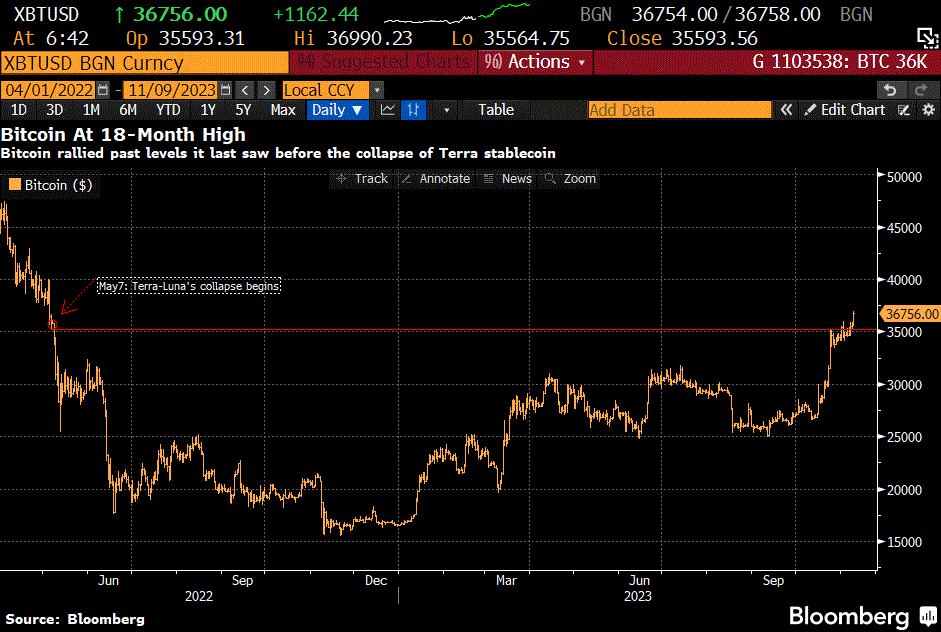The height and width of the screenshot is (632, 941).
Task: Click the orange Bitcoin ($) legend swatch
Action: tap(14, 184)
